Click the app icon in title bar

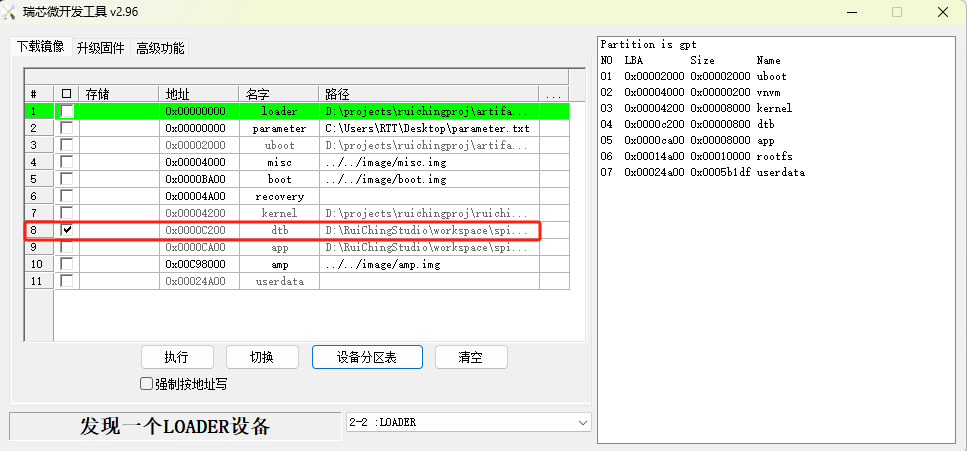pyautogui.click(x=12, y=12)
